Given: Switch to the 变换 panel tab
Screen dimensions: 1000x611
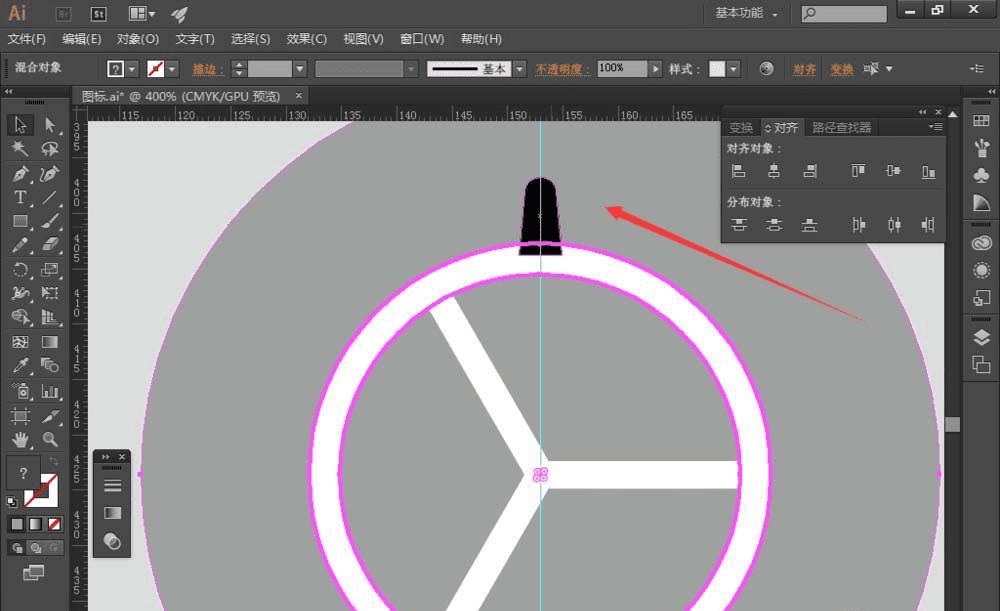Looking at the screenshot, I should (x=741, y=128).
